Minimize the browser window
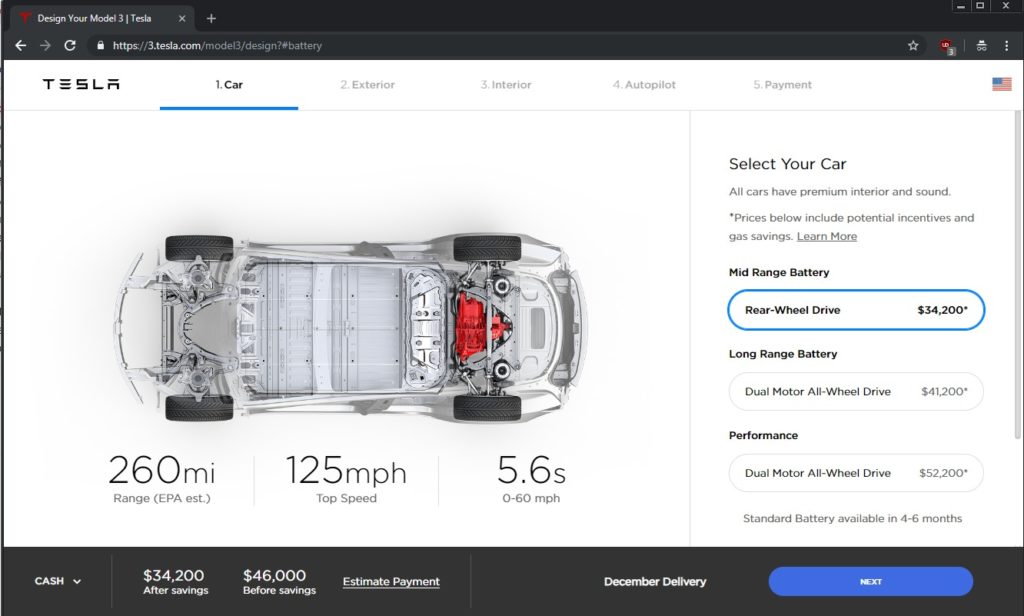This screenshot has width=1024, height=616. [961, 6]
